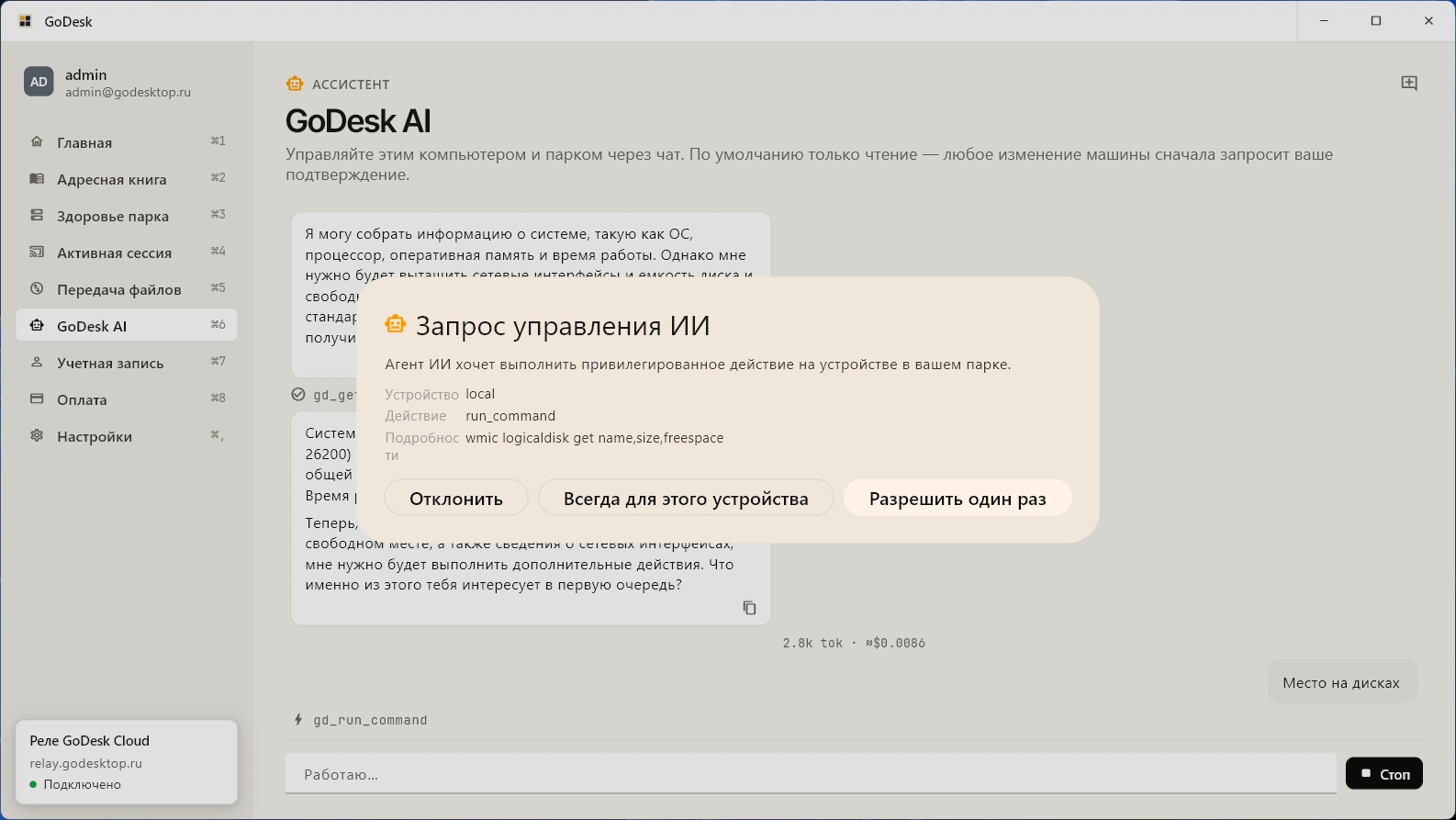Click admin@godesktop.ru account email
1456x820 pixels.
(128, 92)
